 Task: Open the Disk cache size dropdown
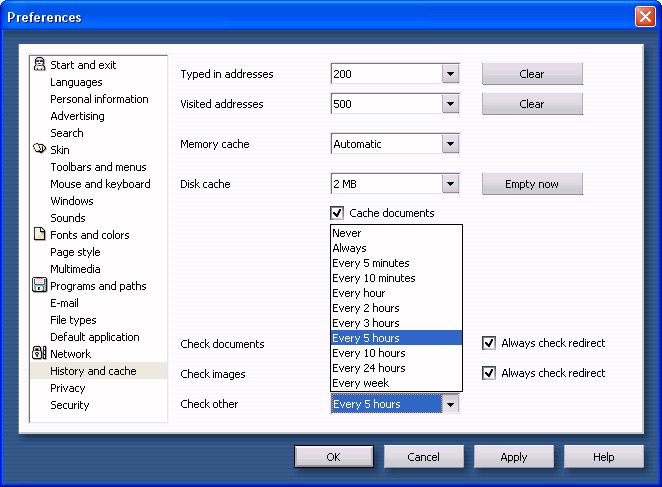(450, 184)
